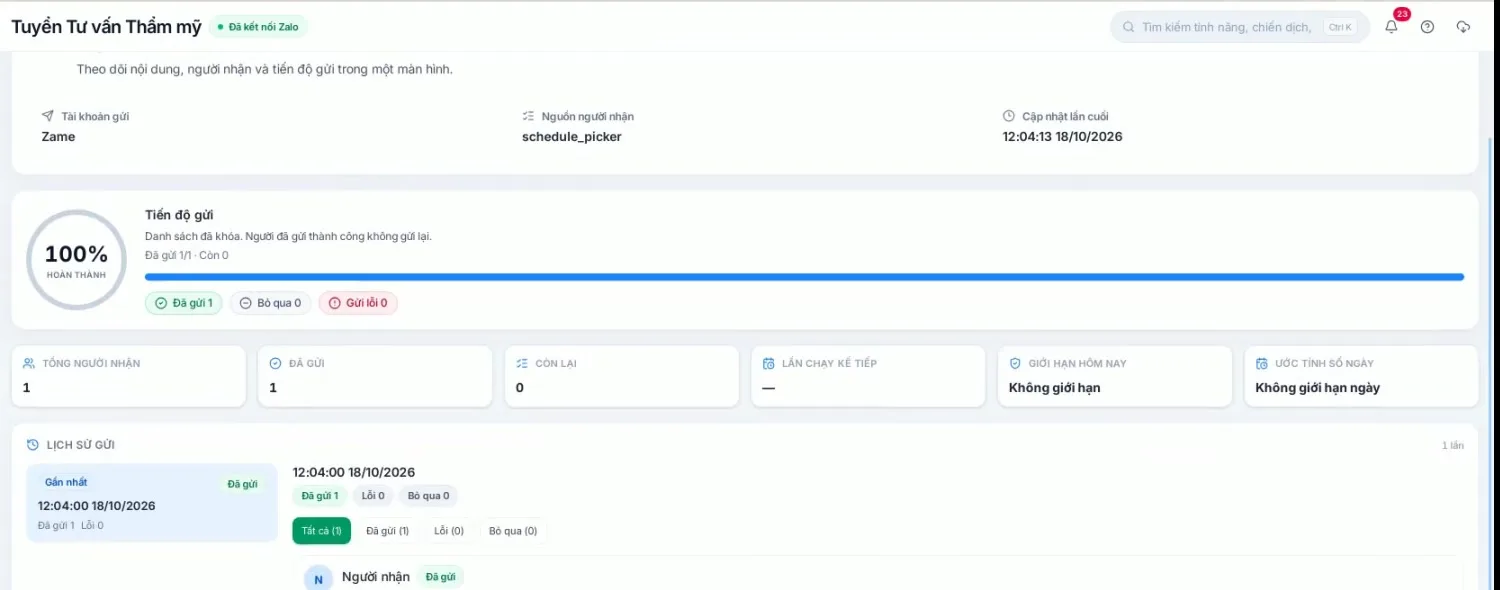Click the cloud download icon in header
This screenshot has width=1500, height=590.
pyautogui.click(x=1463, y=27)
